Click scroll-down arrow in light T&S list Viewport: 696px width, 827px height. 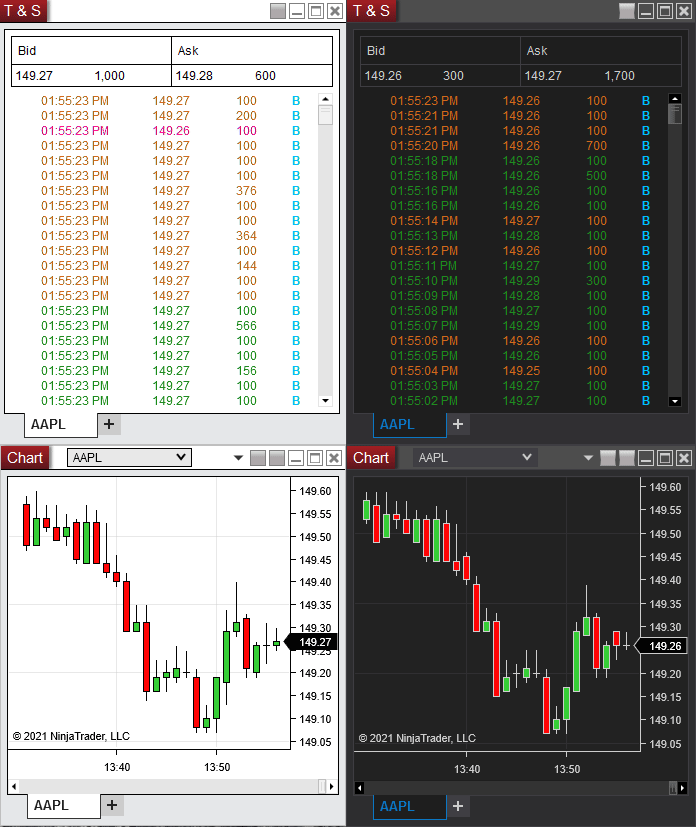pyautogui.click(x=325, y=401)
